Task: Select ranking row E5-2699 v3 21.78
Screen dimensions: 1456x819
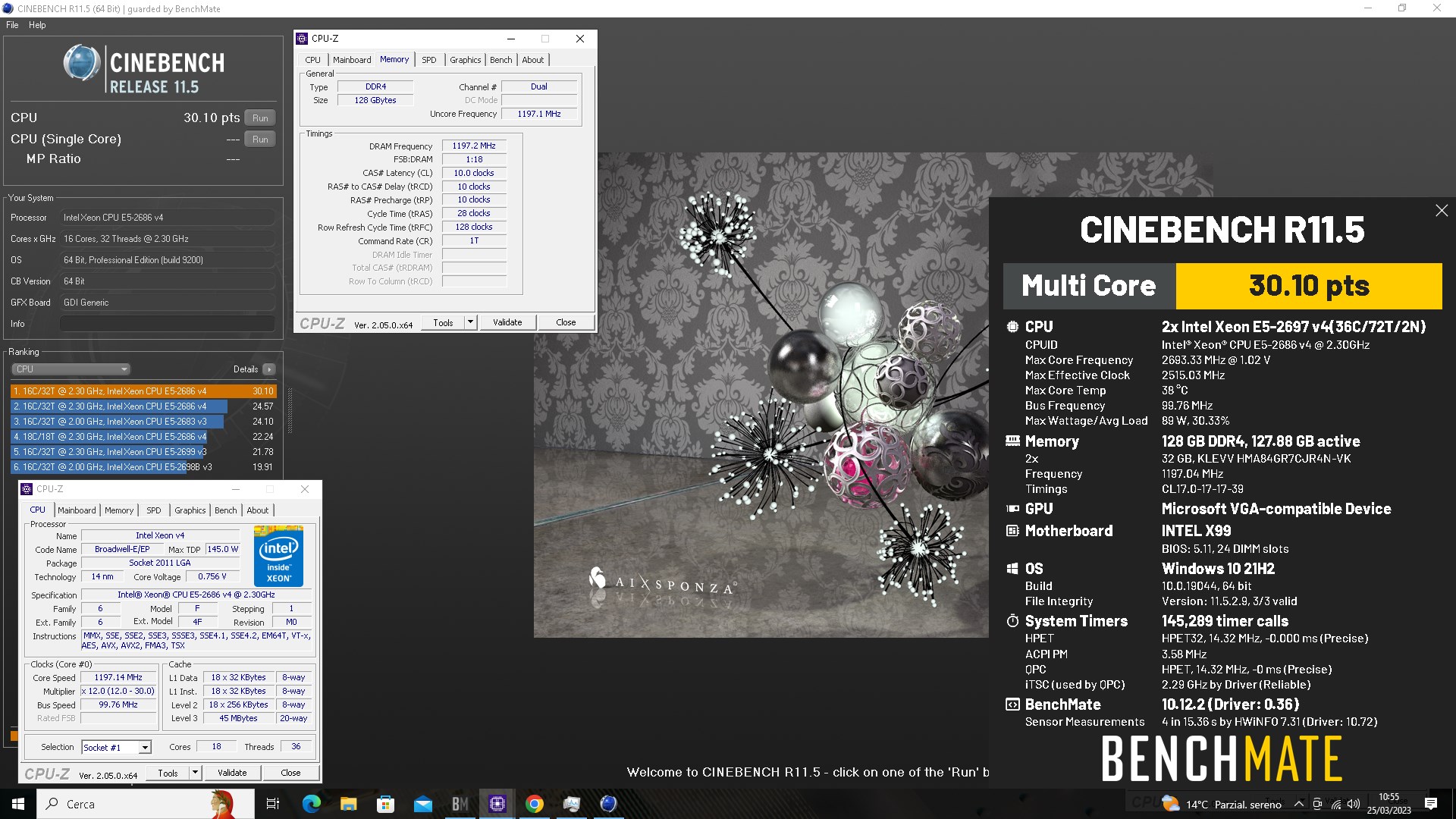Action: tap(143, 452)
